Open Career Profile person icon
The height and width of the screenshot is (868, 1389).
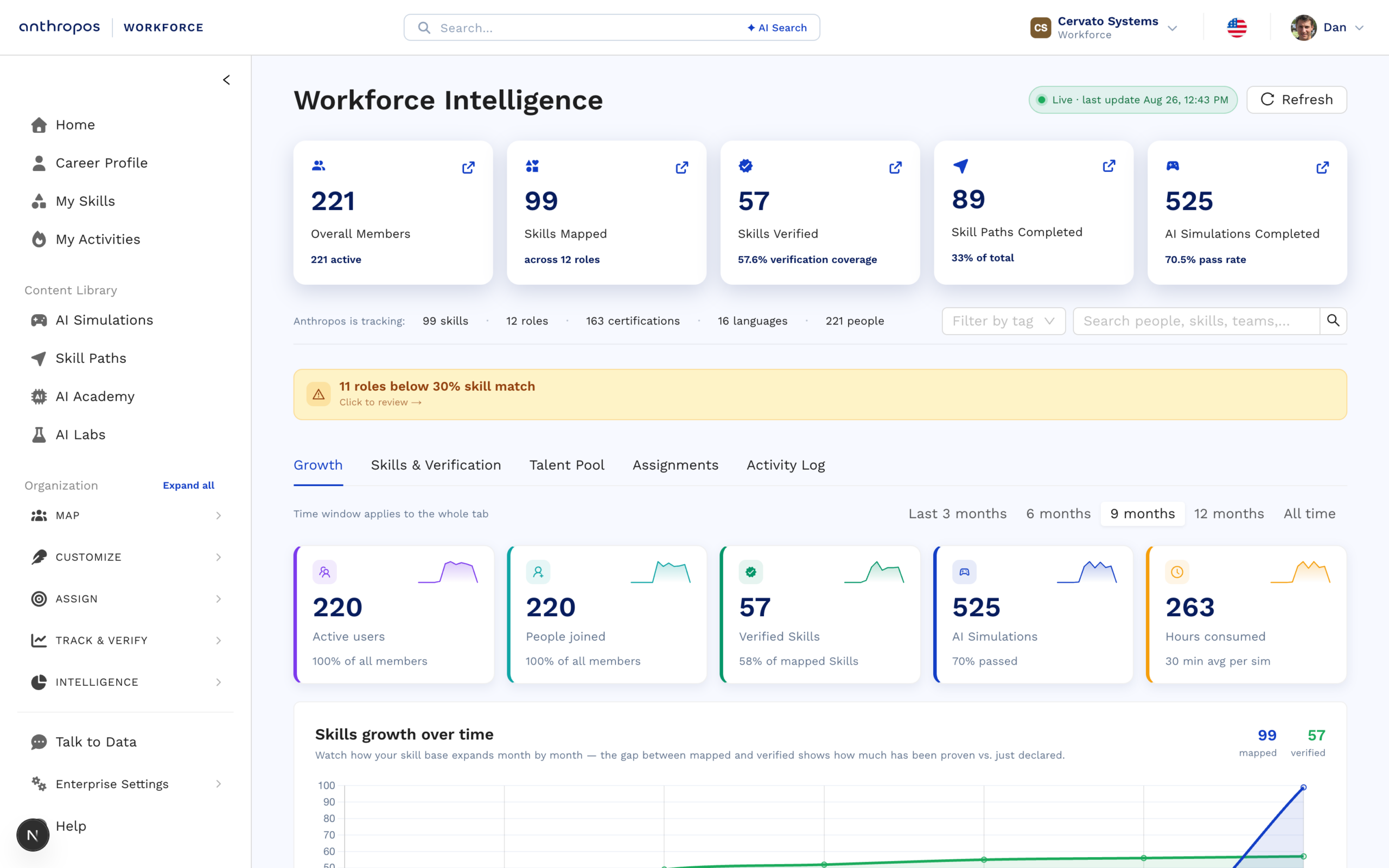coord(39,163)
